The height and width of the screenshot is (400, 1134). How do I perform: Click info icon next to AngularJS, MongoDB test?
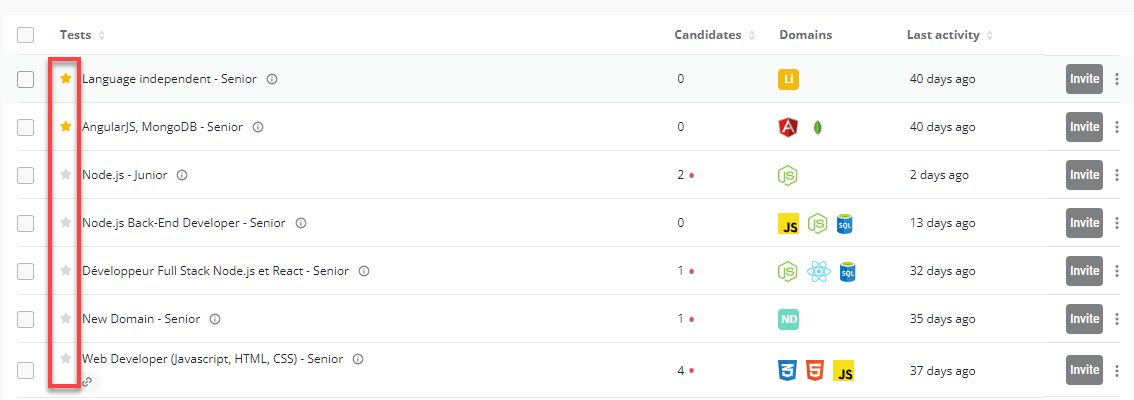pos(258,127)
